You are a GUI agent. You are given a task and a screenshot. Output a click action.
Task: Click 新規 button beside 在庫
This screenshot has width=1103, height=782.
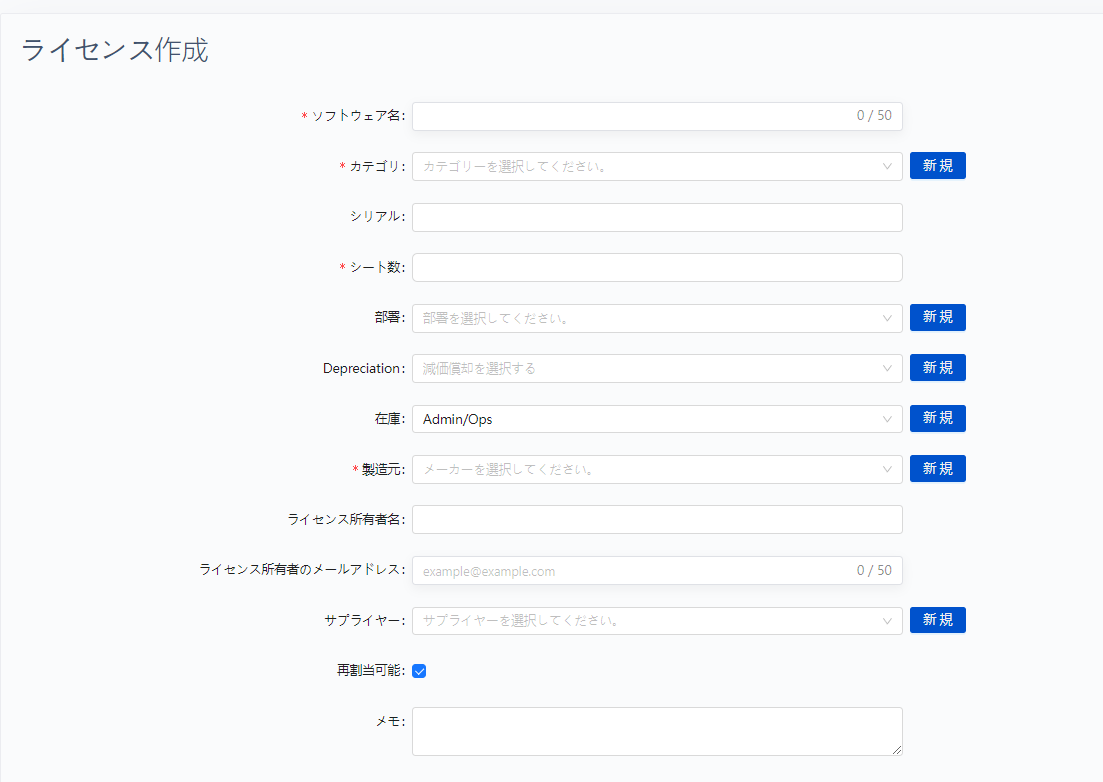937,418
